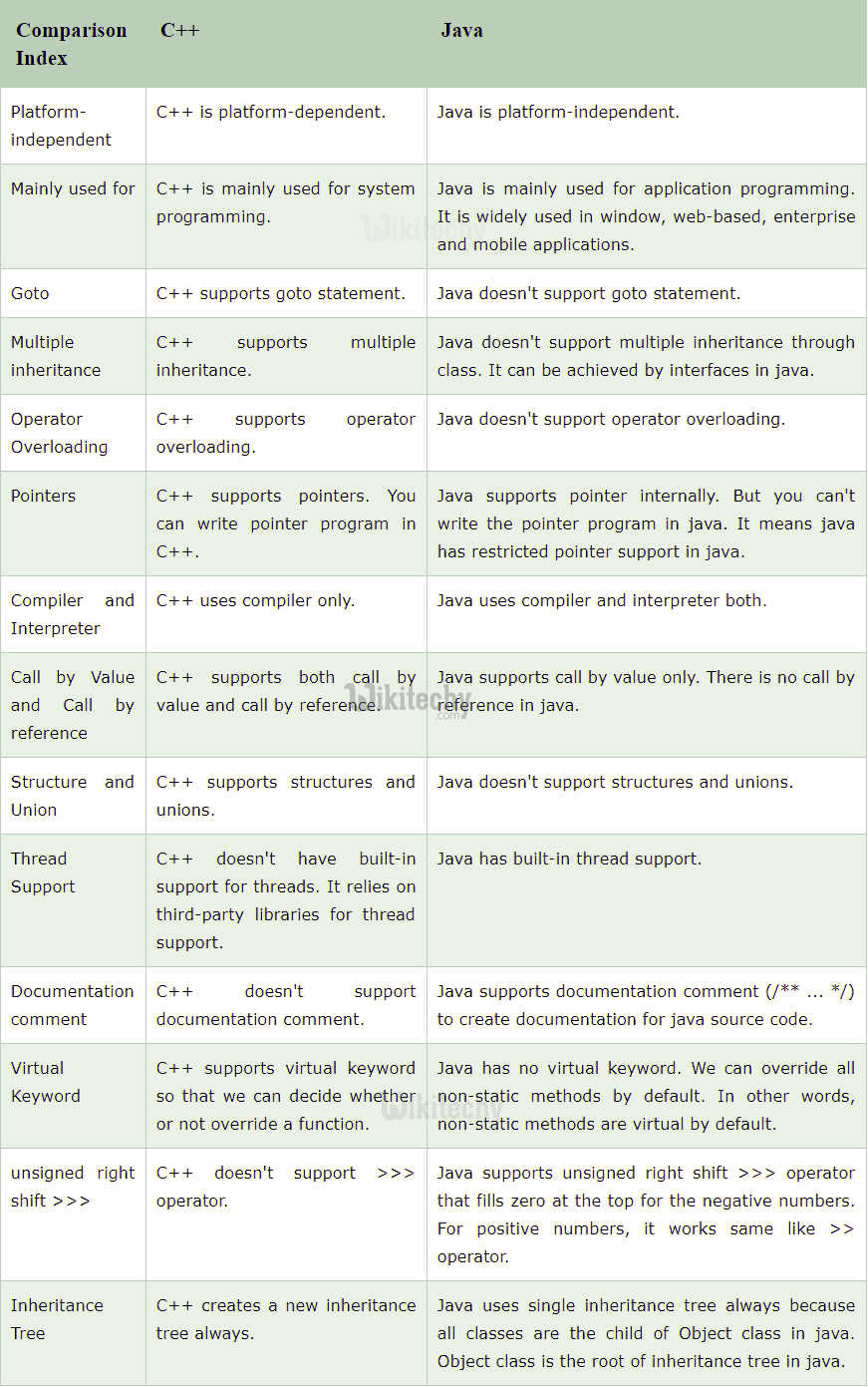This screenshot has height=1387, width=868.
Task: Click the Comparison Index column header
Action: pos(71,44)
